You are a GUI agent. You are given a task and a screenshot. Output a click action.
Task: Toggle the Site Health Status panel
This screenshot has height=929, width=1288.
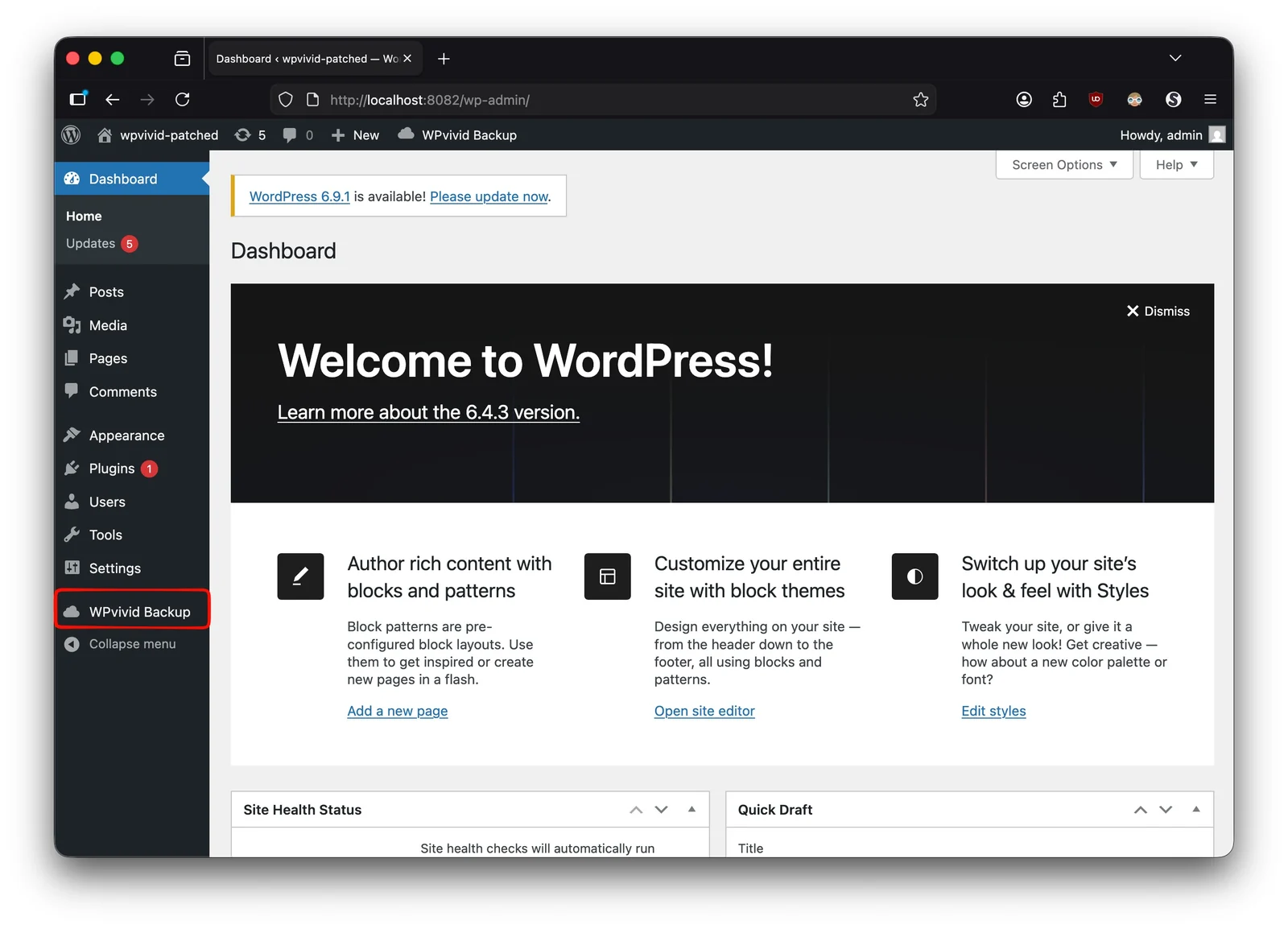click(x=691, y=810)
